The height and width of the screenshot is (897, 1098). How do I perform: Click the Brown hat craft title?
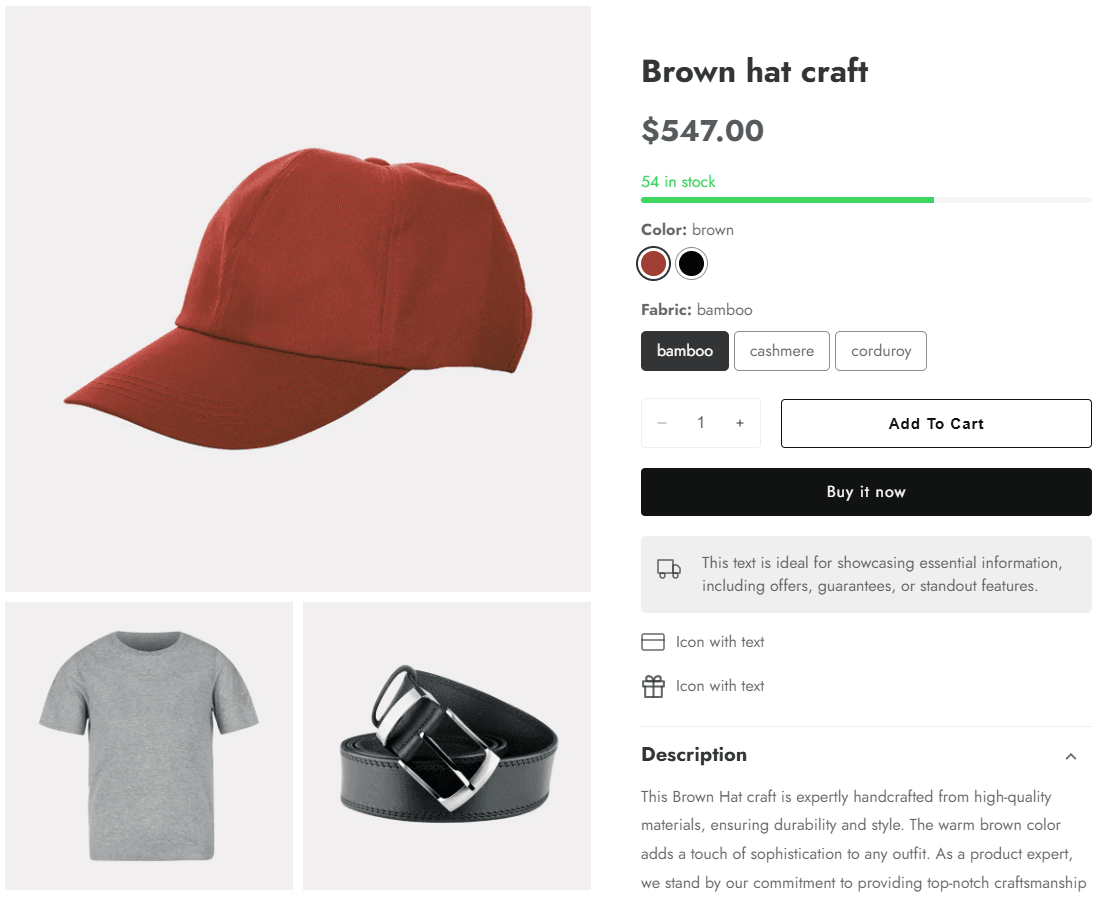[755, 71]
